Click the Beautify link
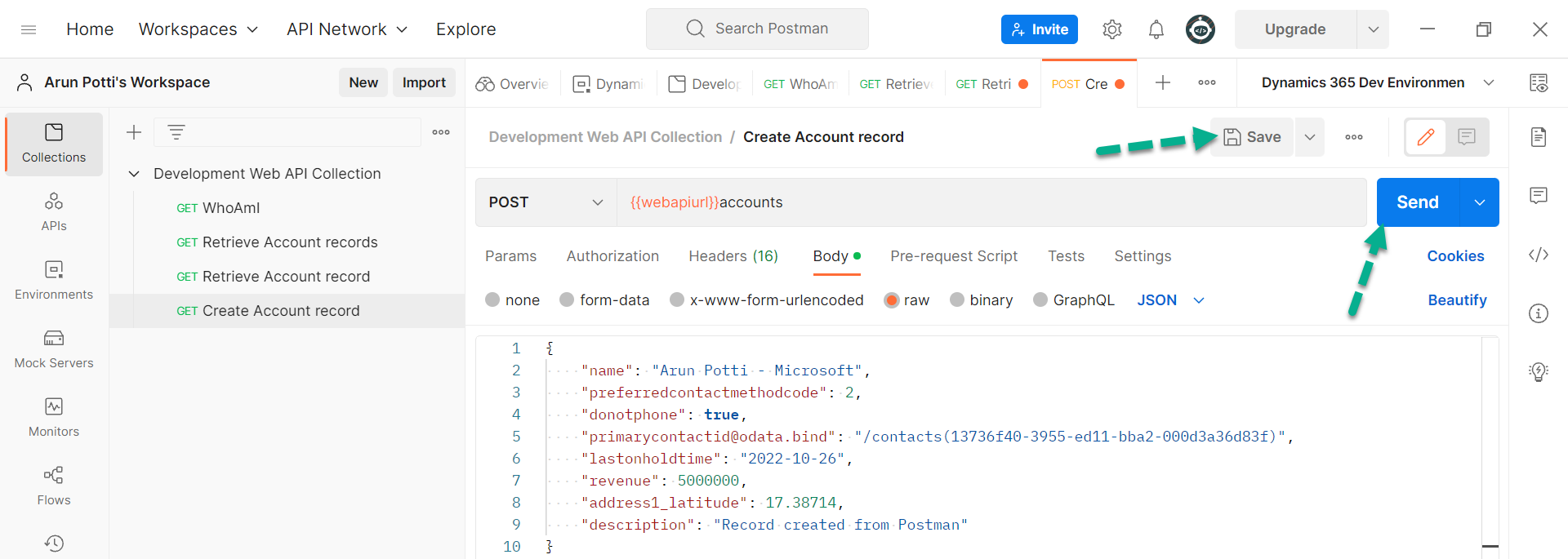This screenshot has height=559, width=1568. pyautogui.click(x=1457, y=300)
